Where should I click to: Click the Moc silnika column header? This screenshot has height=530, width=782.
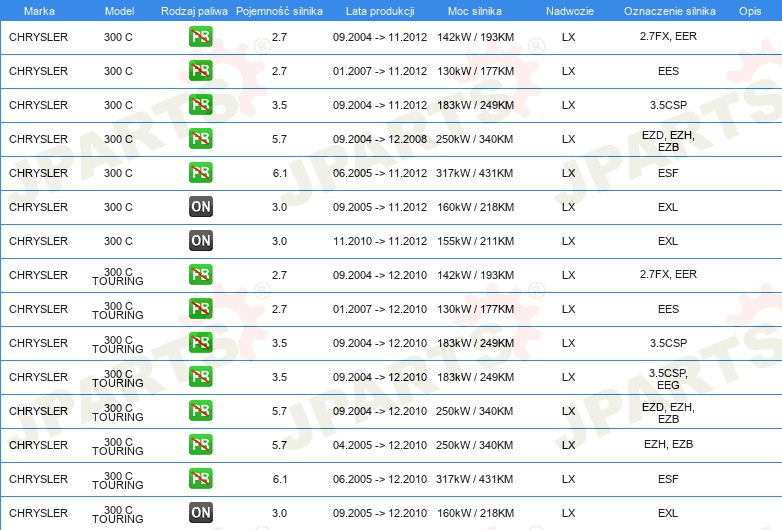click(x=475, y=11)
